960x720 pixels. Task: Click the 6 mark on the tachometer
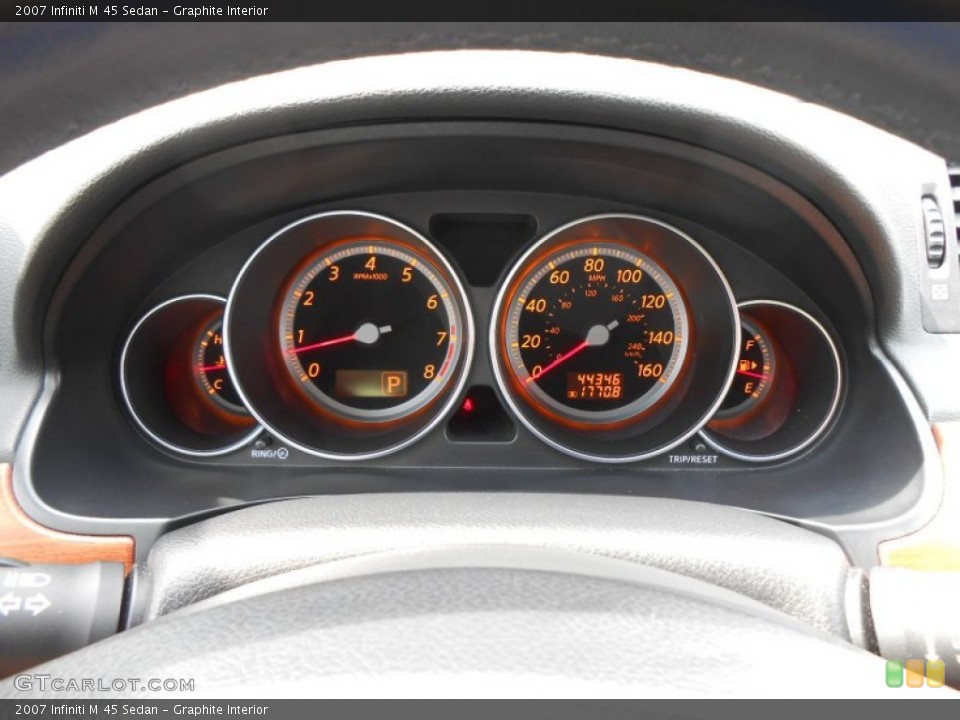(x=432, y=302)
